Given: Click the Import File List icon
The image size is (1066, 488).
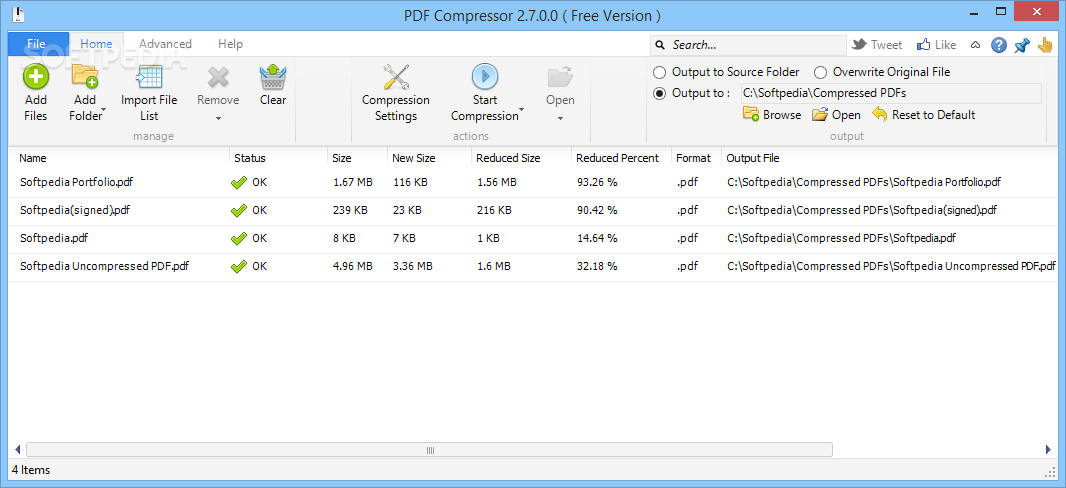Looking at the screenshot, I should click(x=148, y=77).
